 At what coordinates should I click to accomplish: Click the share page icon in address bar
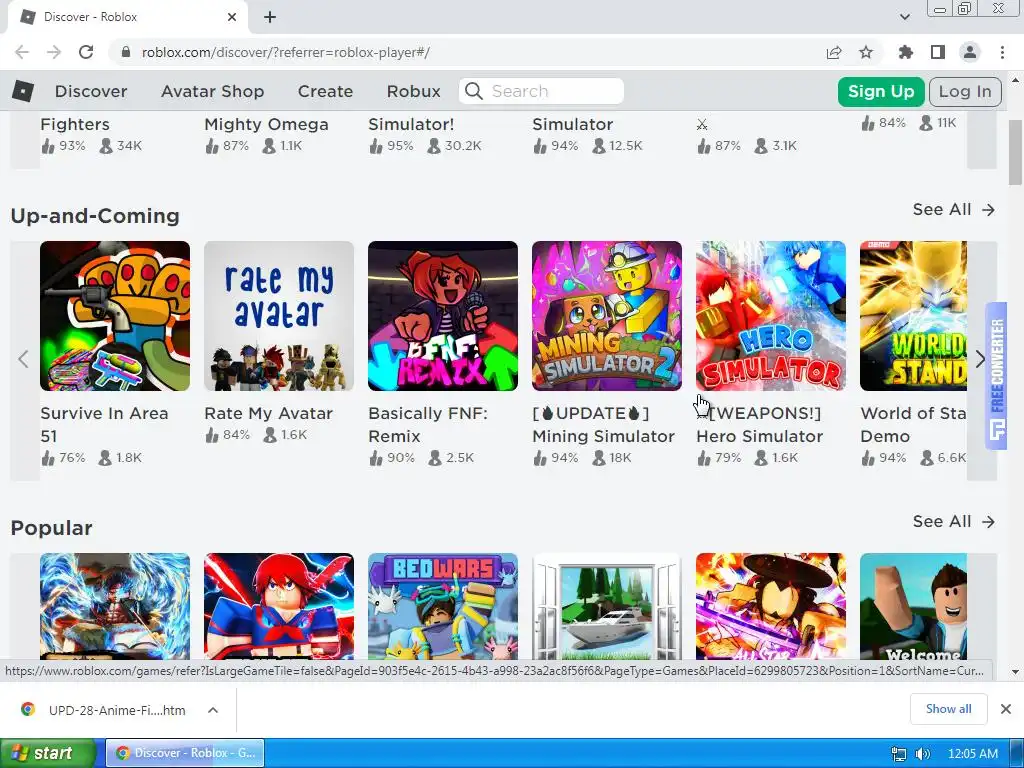pyautogui.click(x=834, y=52)
